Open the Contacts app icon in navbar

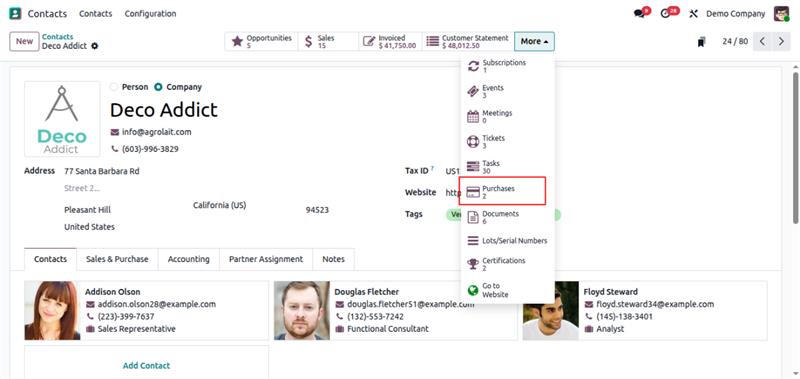coord(15,14)
